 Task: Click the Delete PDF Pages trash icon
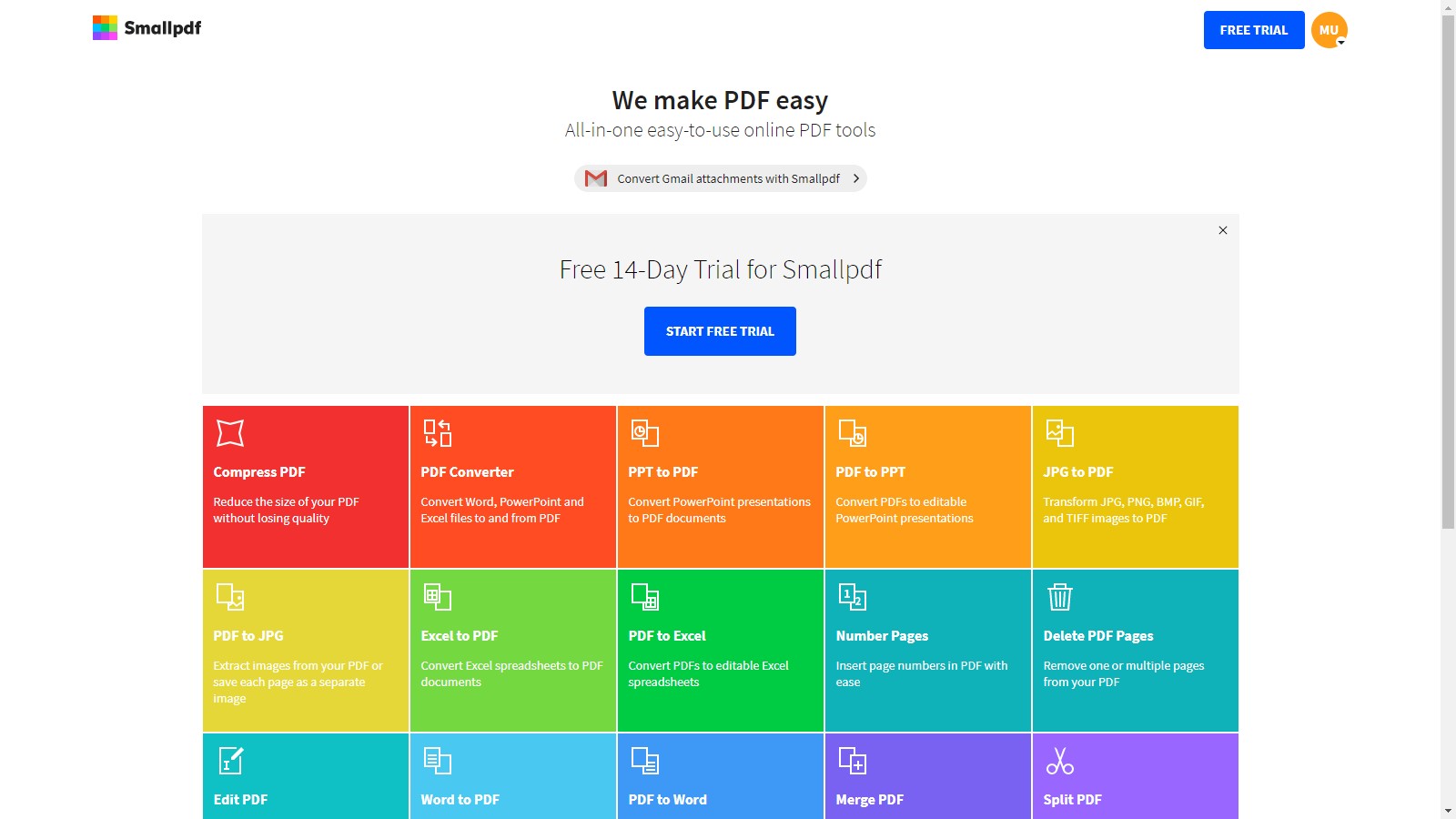coord(1060,597)
